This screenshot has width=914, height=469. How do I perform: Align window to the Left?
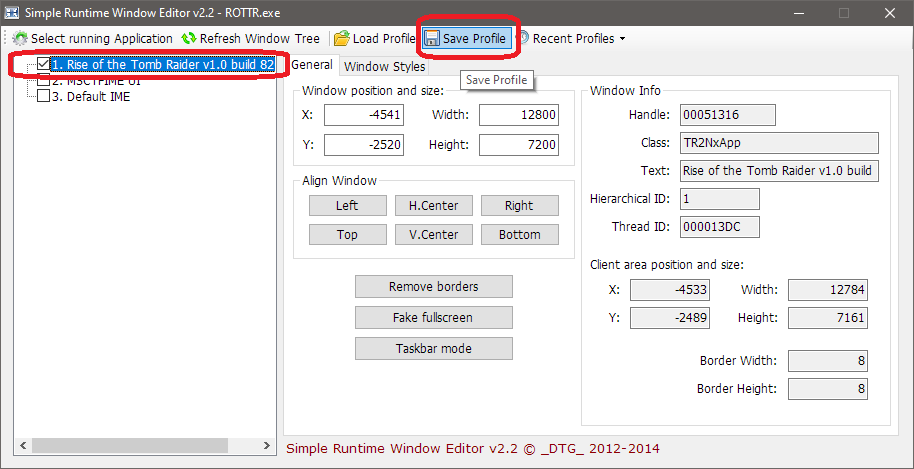coord(347,205)
